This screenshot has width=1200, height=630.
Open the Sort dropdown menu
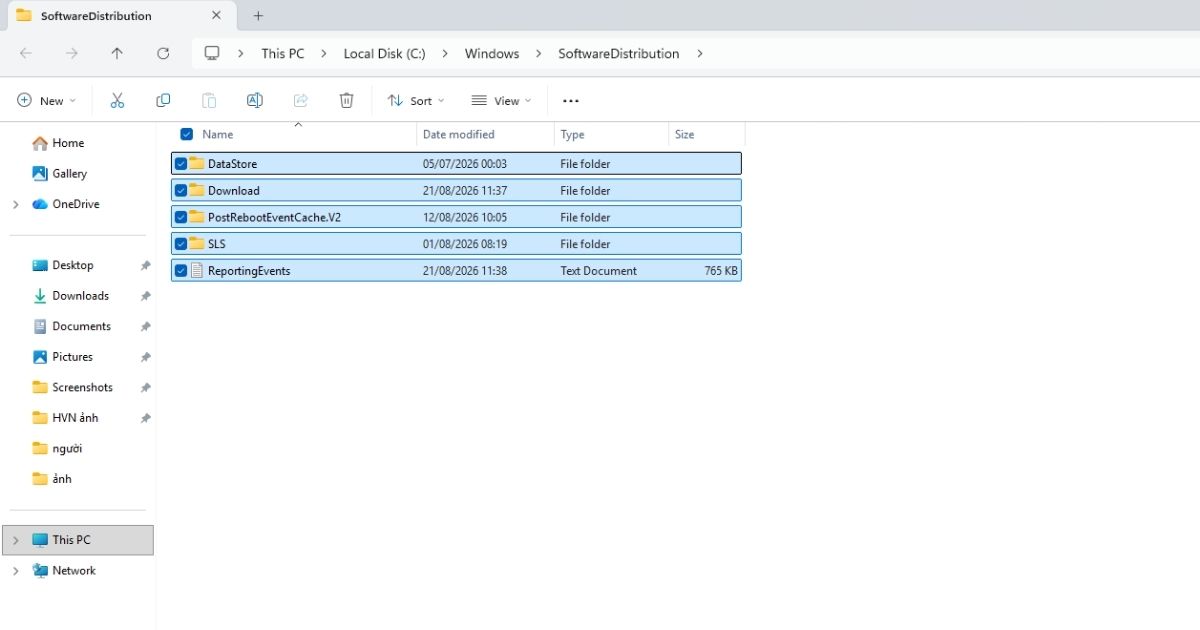(x=416, y=101)
